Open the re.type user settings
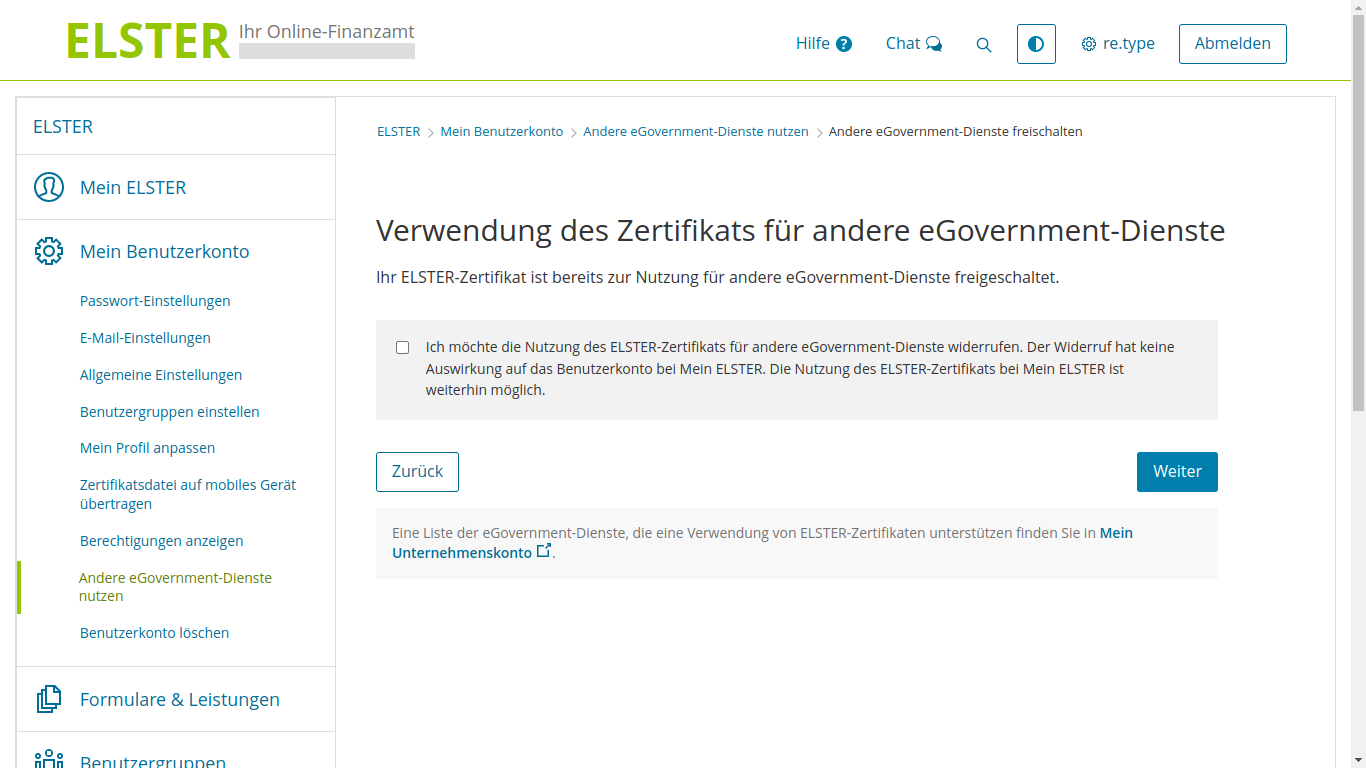This screenshot has height=768, width=1366. click(1118, 44)
